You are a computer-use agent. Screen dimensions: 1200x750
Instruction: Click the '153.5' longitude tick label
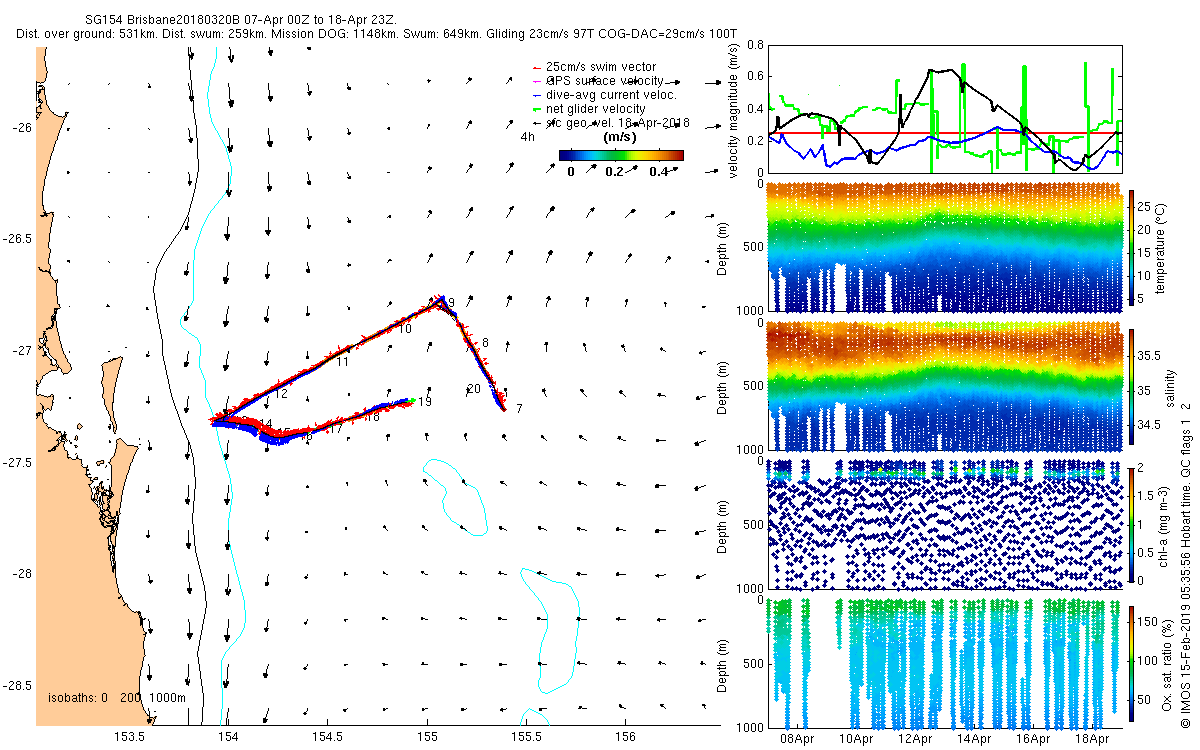tap(131, 736)
